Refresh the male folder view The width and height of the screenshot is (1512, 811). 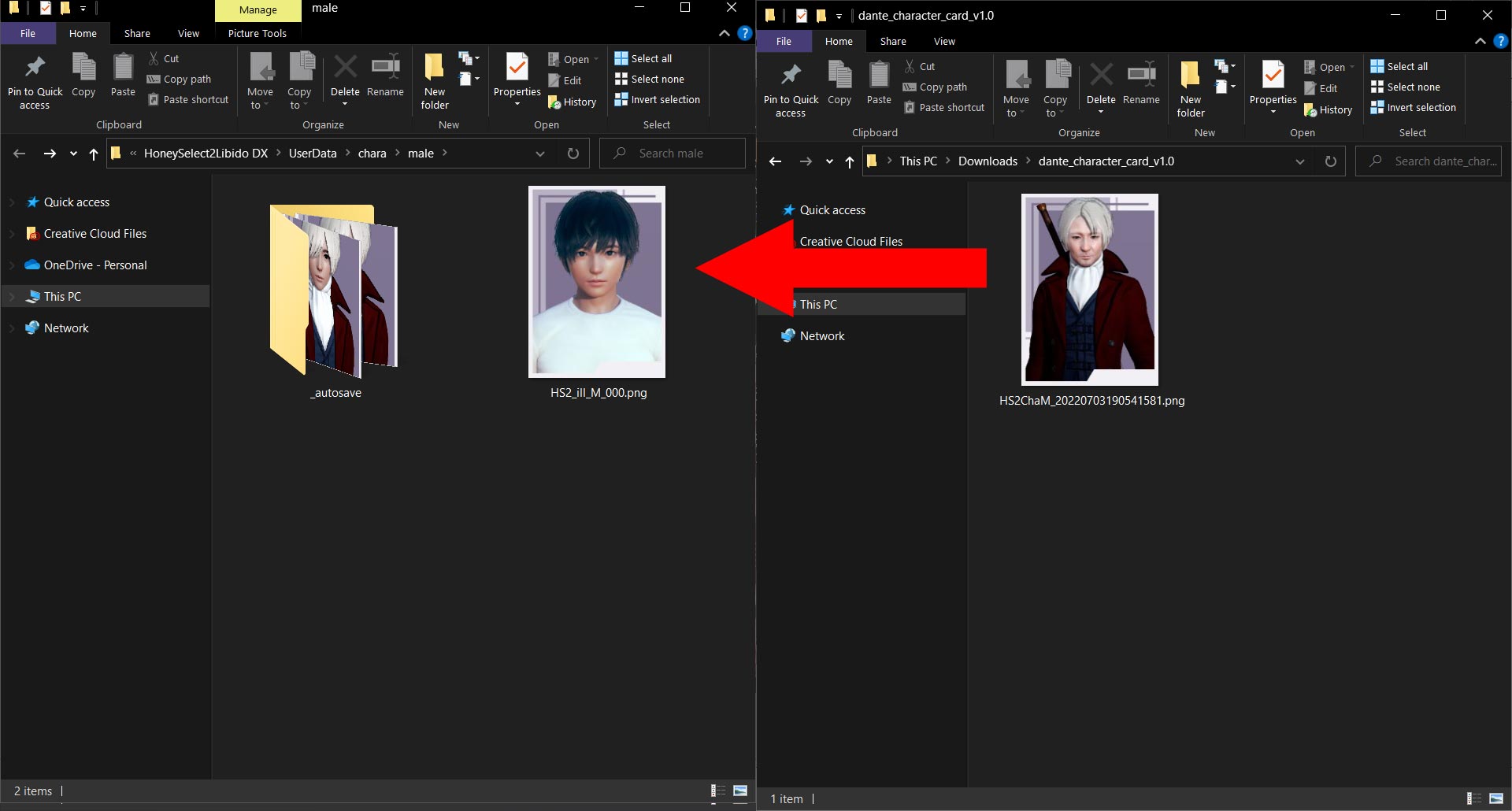573,154
